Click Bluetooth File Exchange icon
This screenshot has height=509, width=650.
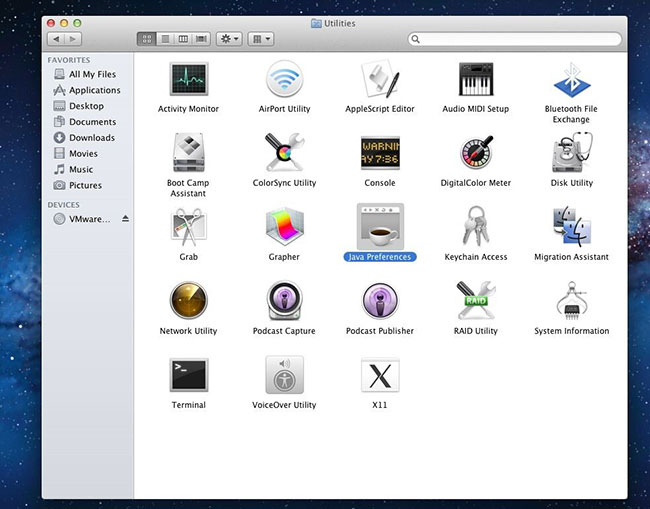coord(571,80)
